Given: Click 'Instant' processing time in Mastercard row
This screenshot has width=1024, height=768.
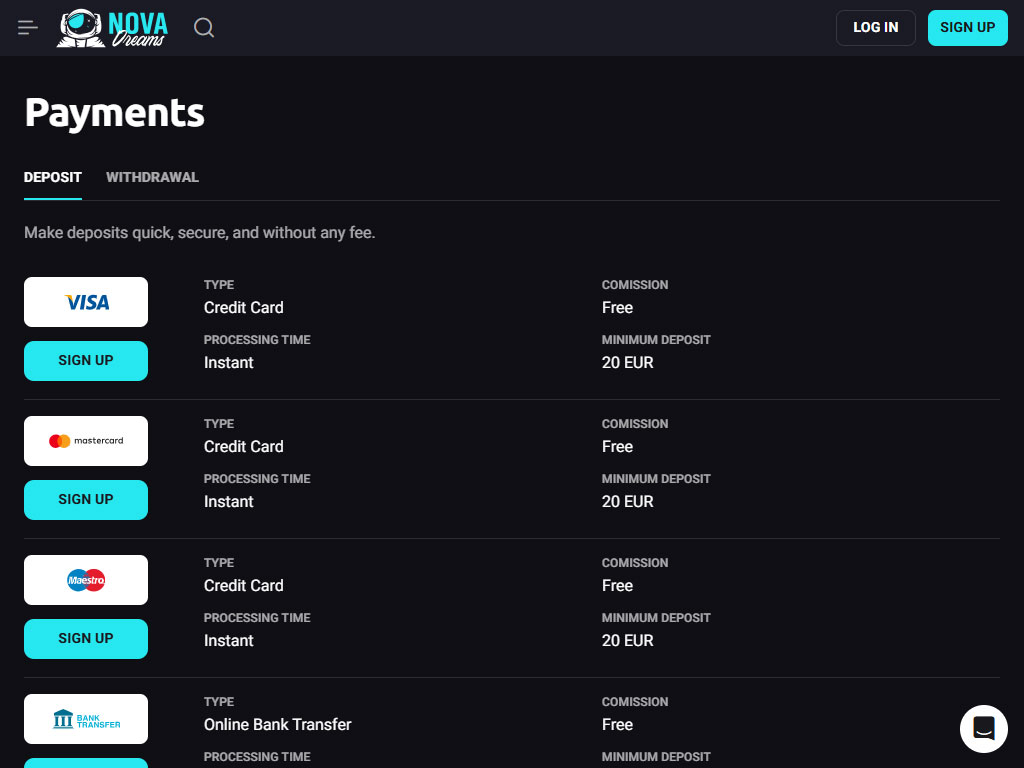Looking at the screenshot, I should click(229, 502).
